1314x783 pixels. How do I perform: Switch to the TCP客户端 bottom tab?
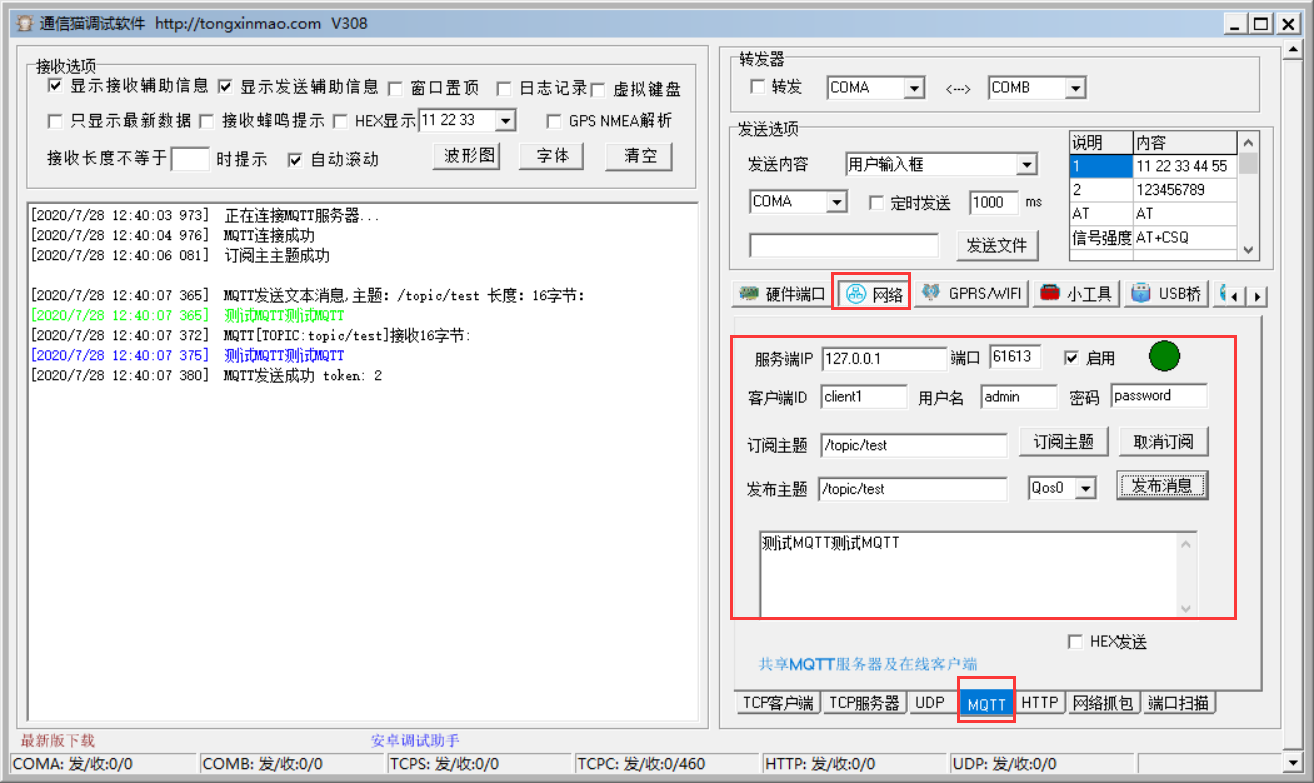777,703
